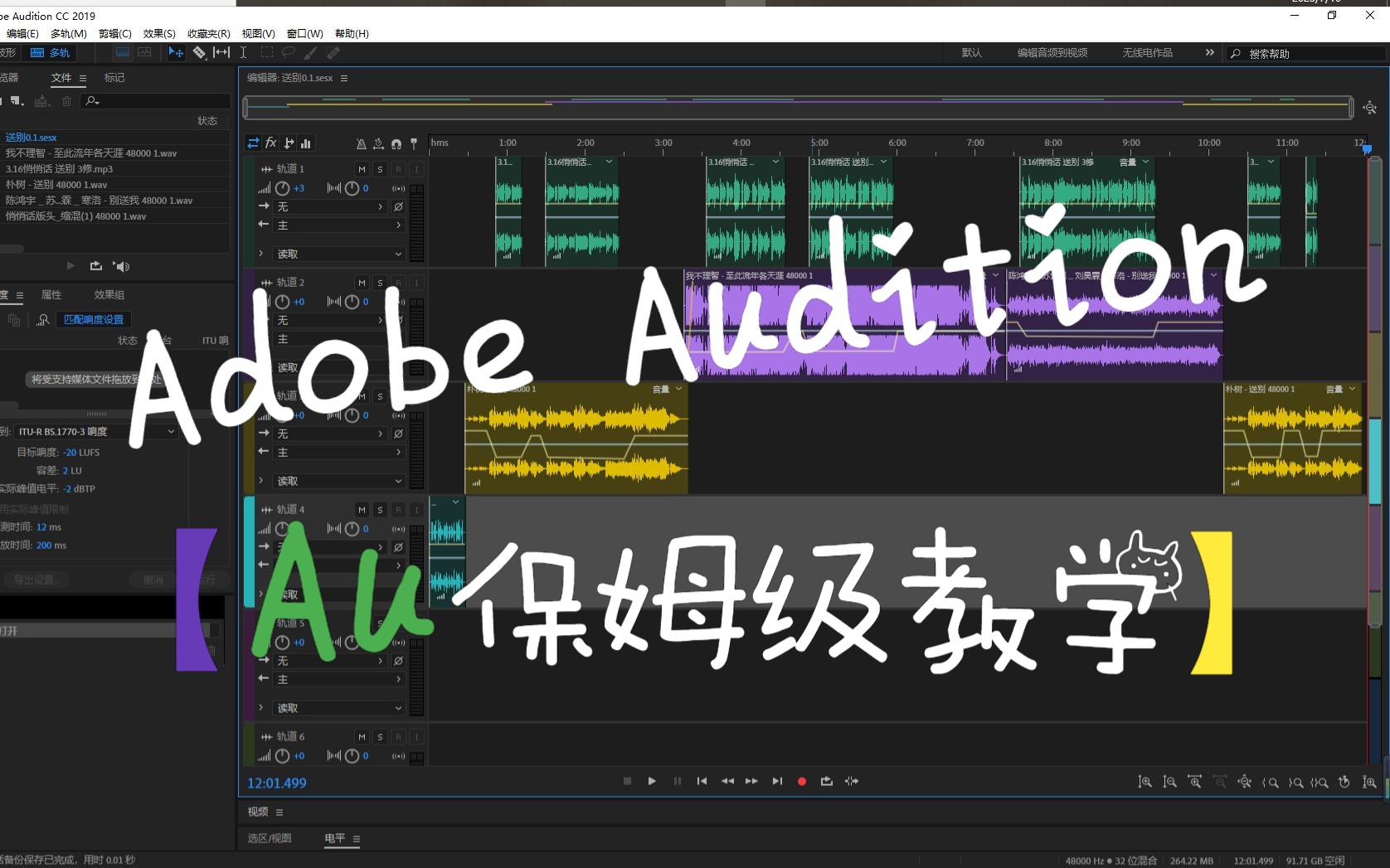Viewport: 1390px width, 868px height.
Task: Switch to the 电平 panel tab
Action: 335,838
